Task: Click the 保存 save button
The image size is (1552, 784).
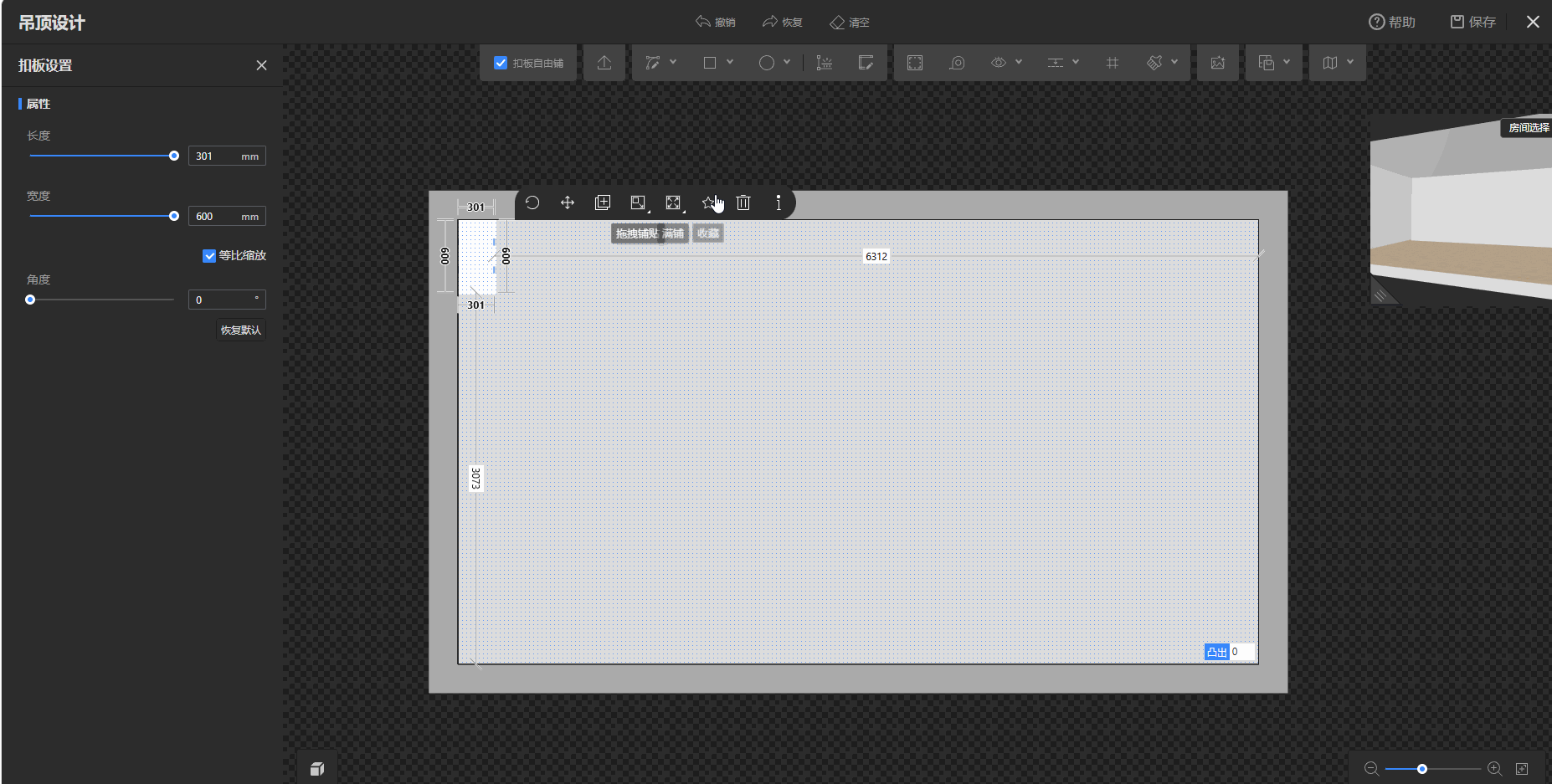Action: pos(1473,22)
